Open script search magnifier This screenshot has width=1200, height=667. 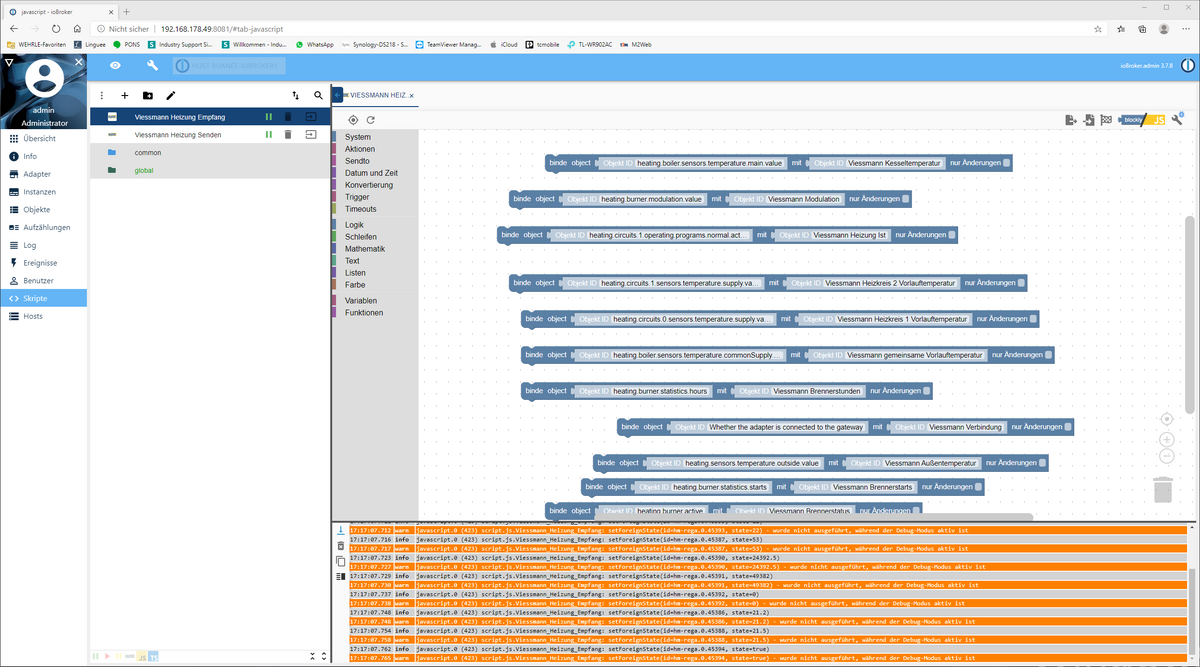[318, 95]
